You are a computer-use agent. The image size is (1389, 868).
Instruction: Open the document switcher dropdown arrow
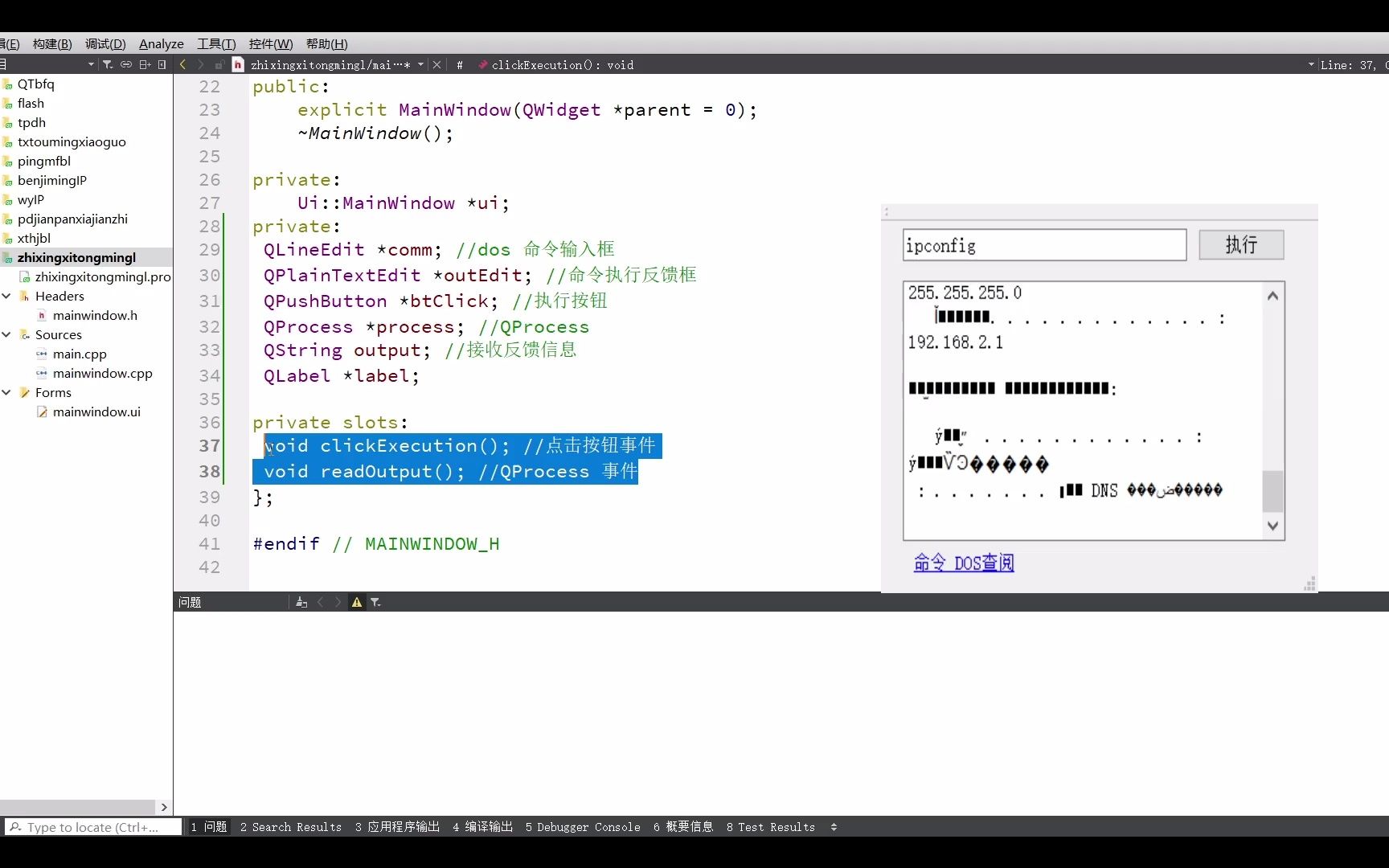pyautogui.click(x=420, y=64)
